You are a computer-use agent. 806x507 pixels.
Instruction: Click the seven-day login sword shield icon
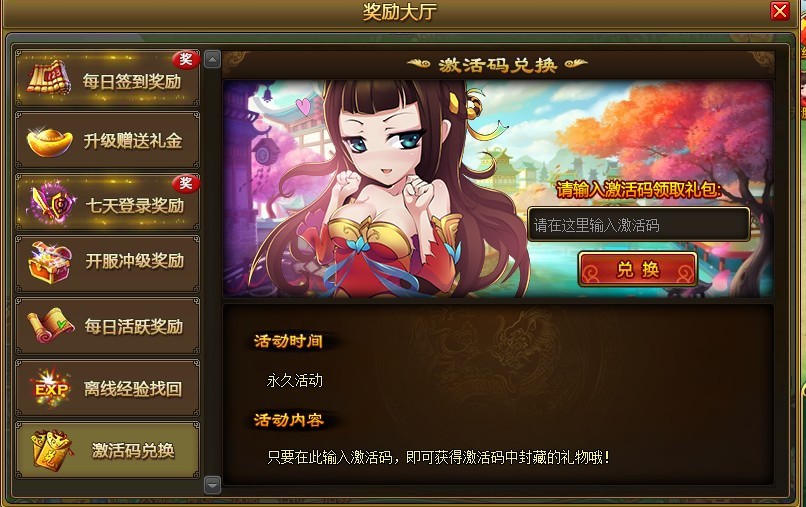(x=52, y=203)
